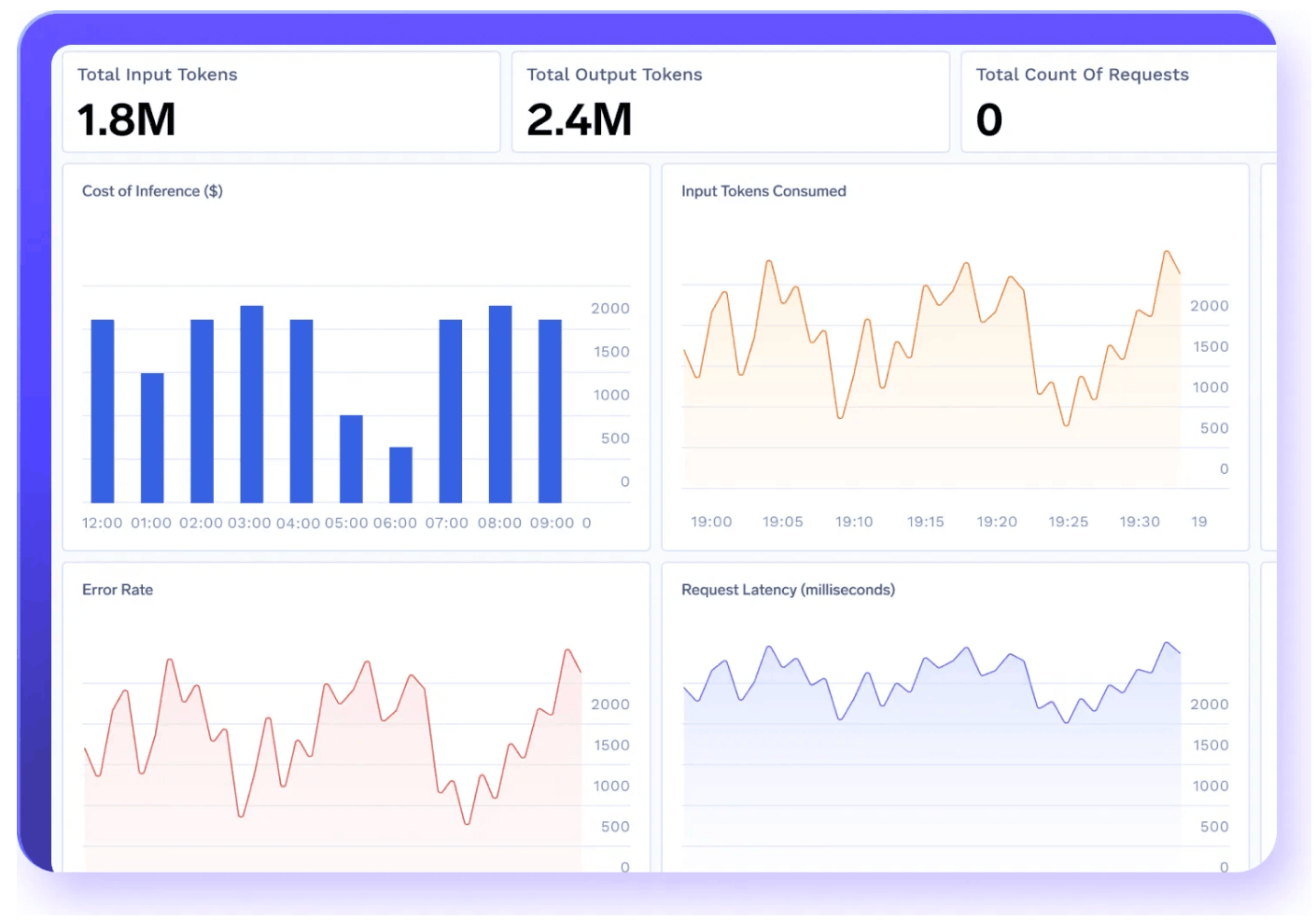Select the 19:30 axis label
Image resolution: width=1316 pixels, height=920 pixels.
point(1140,522)
